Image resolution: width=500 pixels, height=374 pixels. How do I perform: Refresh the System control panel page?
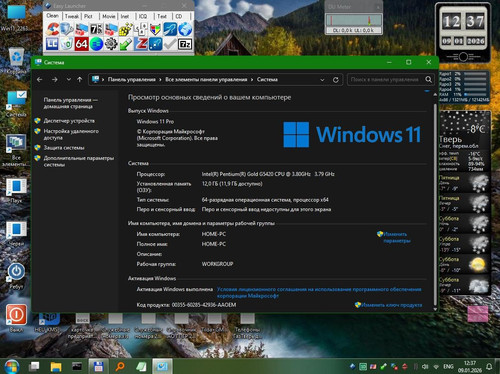tap(336, 80)
